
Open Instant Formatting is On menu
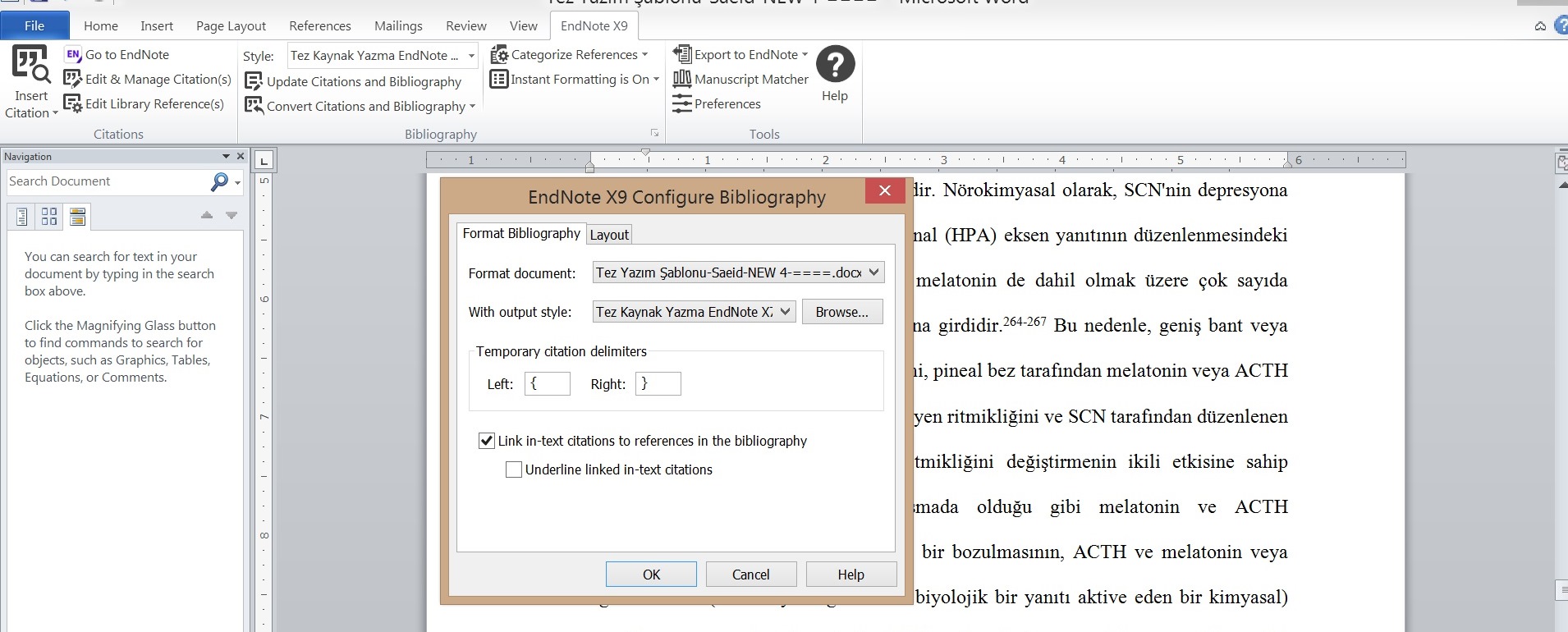point(575,80)
